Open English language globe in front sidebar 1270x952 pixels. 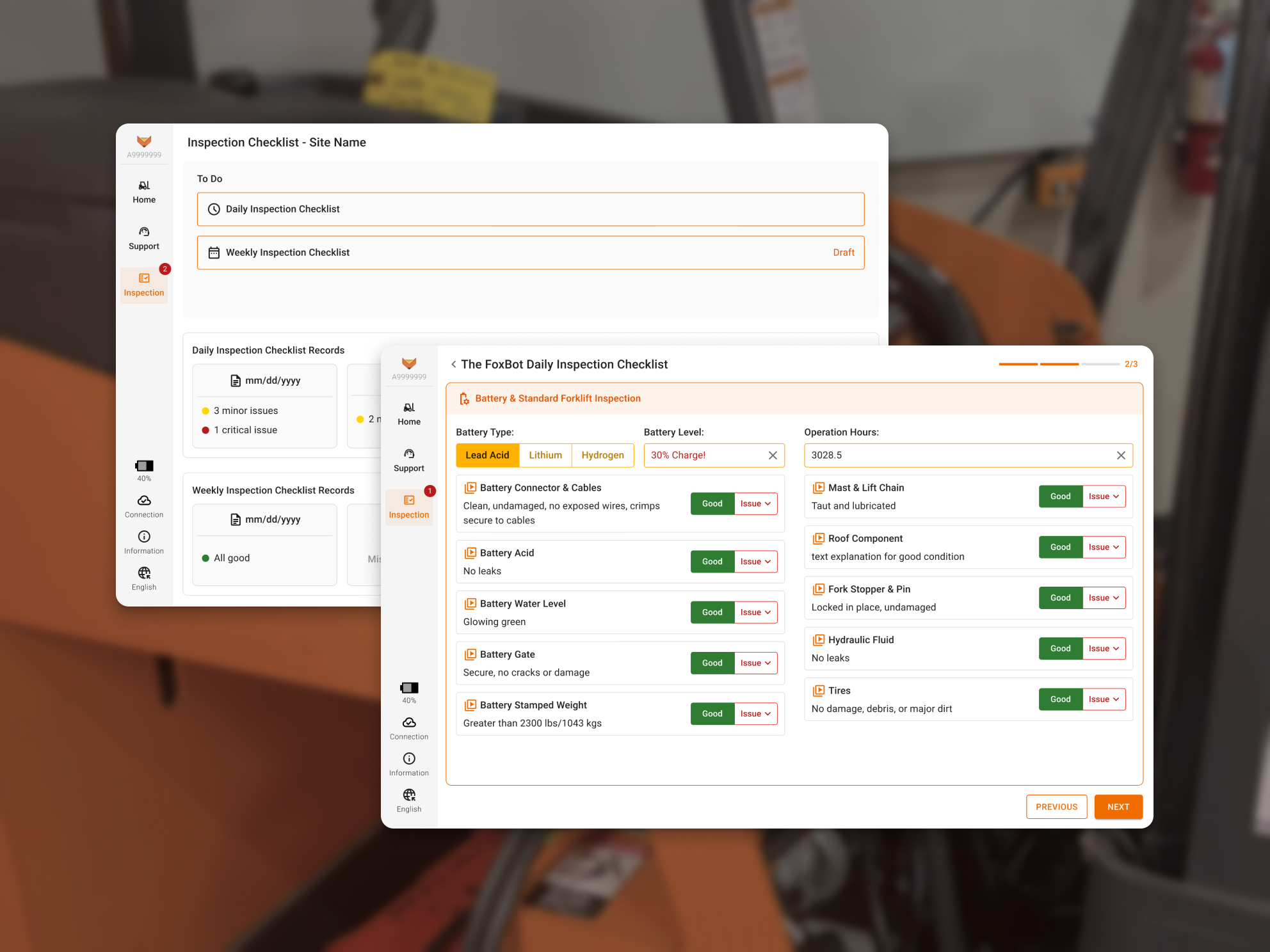coord(409,795)
